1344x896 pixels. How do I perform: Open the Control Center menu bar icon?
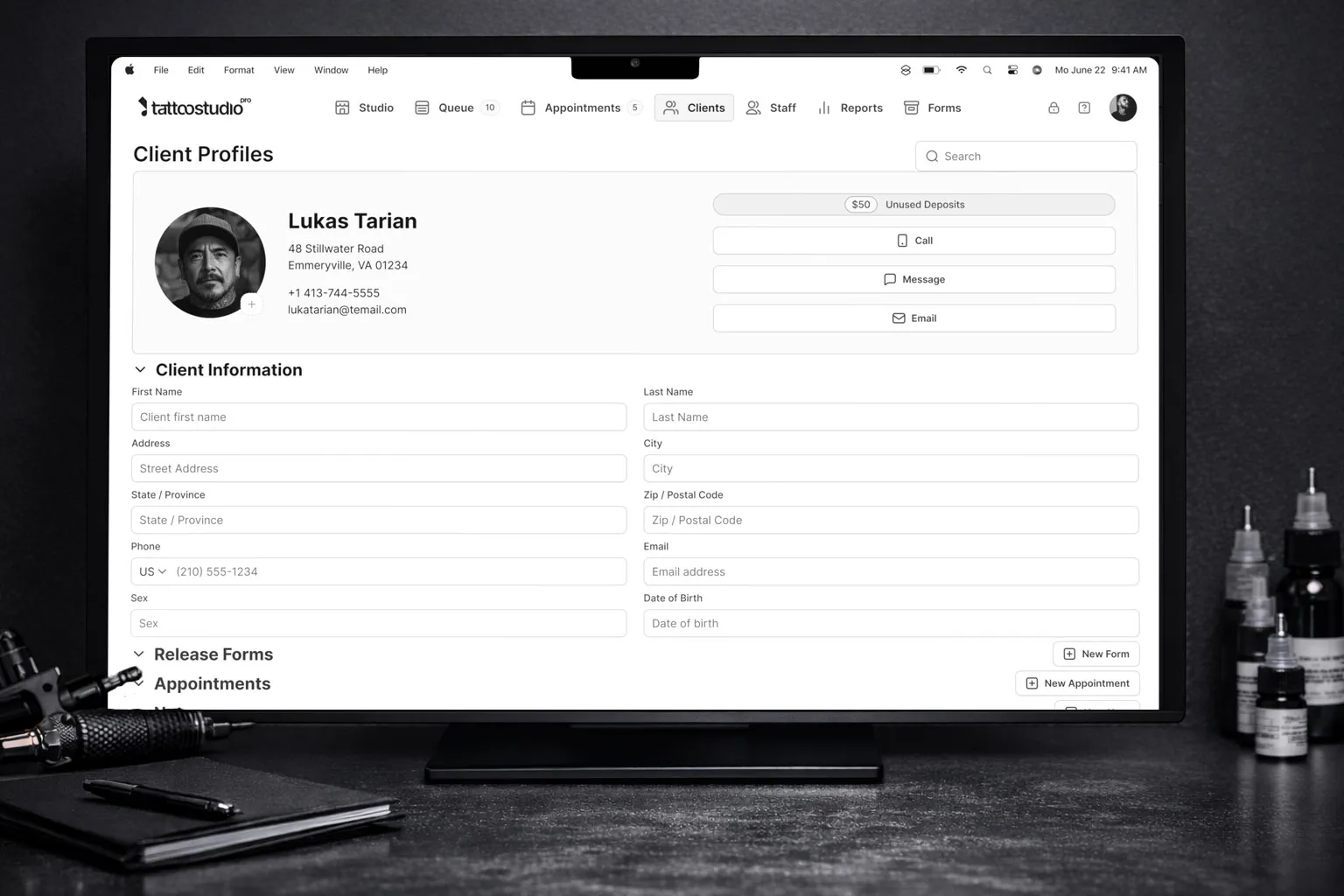click(1012, 70)
